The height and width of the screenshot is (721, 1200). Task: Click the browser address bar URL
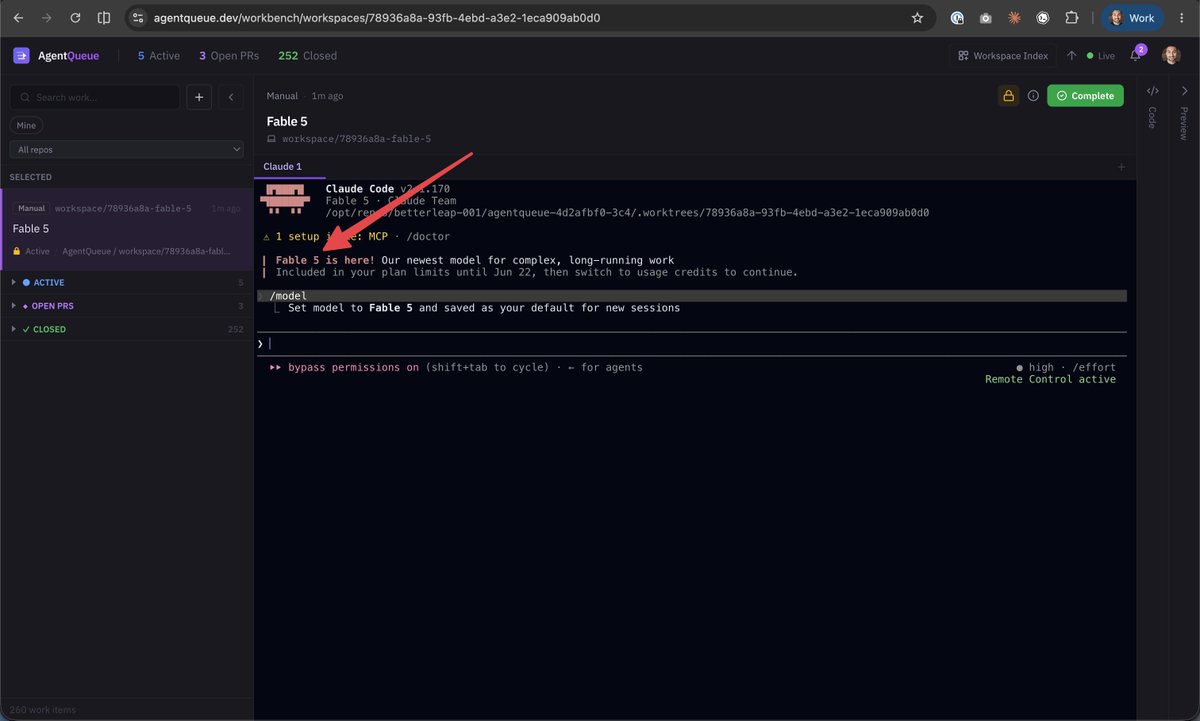pos(377,18)
